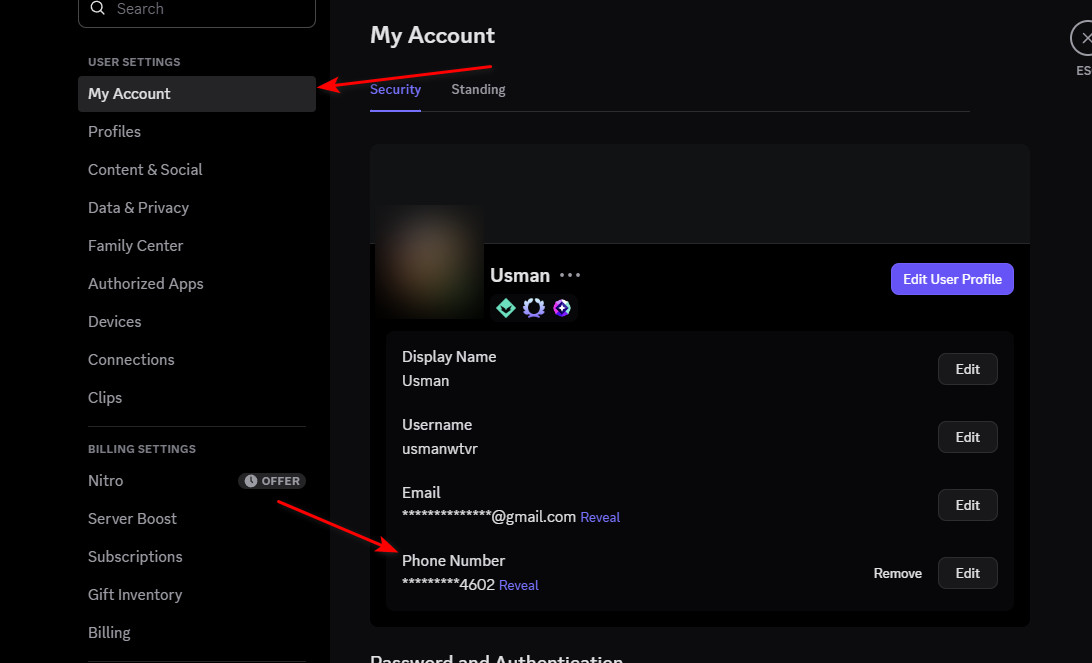Switch to the Standing tab
The image size is (1092, 663).
pos(478,90)
